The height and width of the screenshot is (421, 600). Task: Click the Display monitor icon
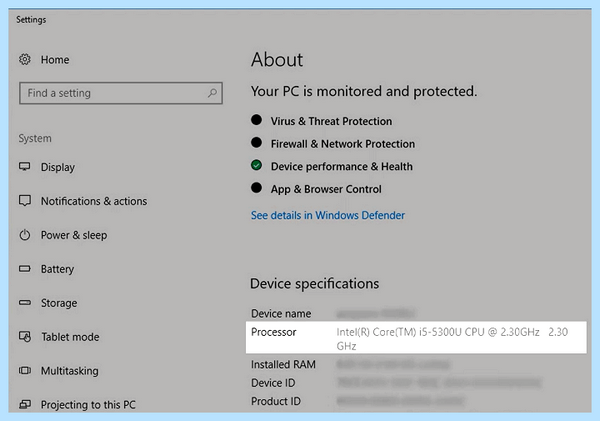(x=25, y=167)
